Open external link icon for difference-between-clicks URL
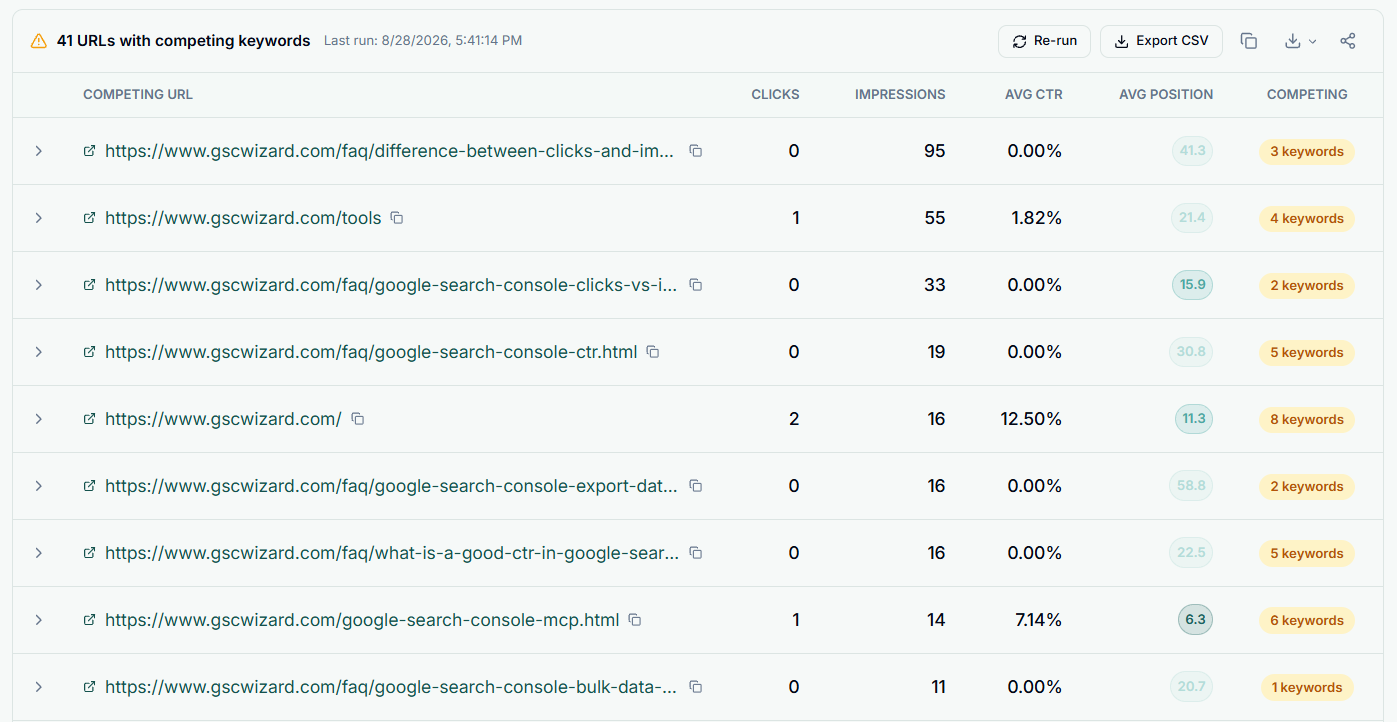This screenshot has width=1397, height=722. point(89,151)
